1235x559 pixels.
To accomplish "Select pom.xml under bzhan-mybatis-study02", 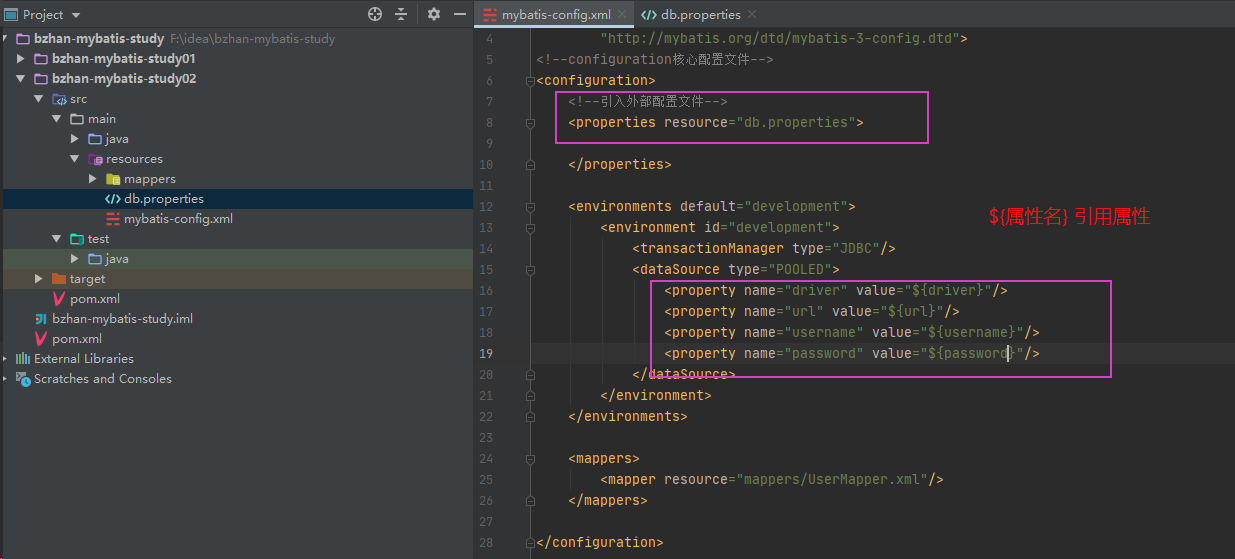I will click(x=95, y=299).
